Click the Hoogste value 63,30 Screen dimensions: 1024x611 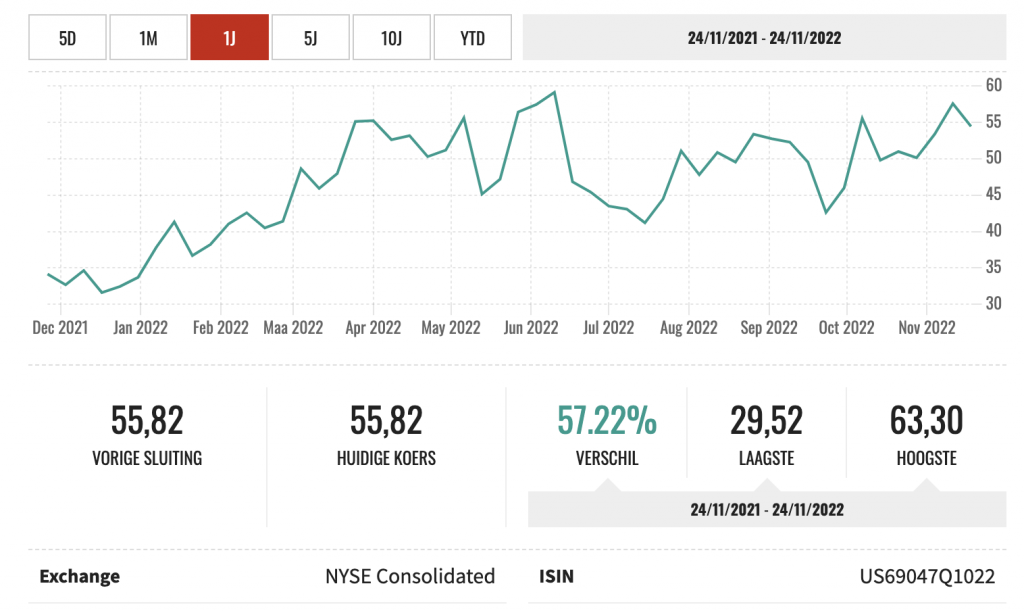926,421
